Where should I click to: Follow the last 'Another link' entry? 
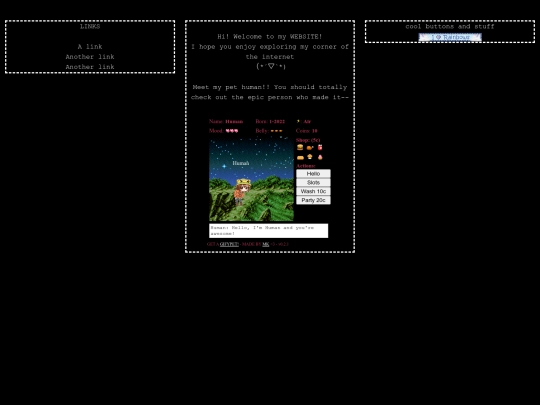90,66
